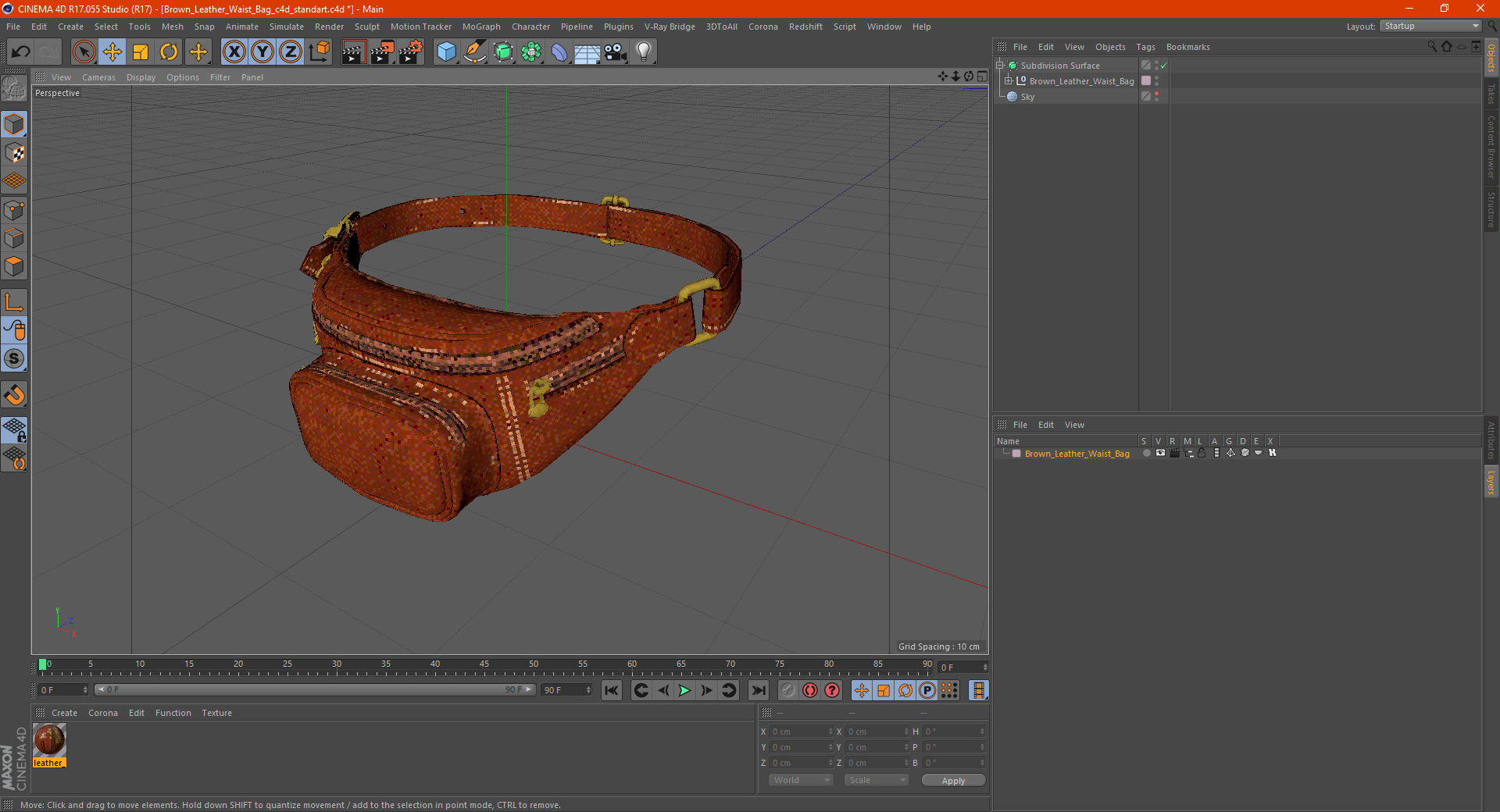This screenshot has height=812, width=1500.
Task: Open Edit Render Settings
Action: point(411,52)
